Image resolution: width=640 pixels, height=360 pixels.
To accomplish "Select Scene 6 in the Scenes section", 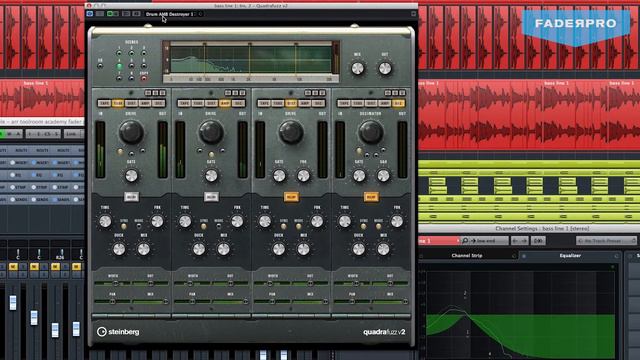I will (x=144, y=66).
